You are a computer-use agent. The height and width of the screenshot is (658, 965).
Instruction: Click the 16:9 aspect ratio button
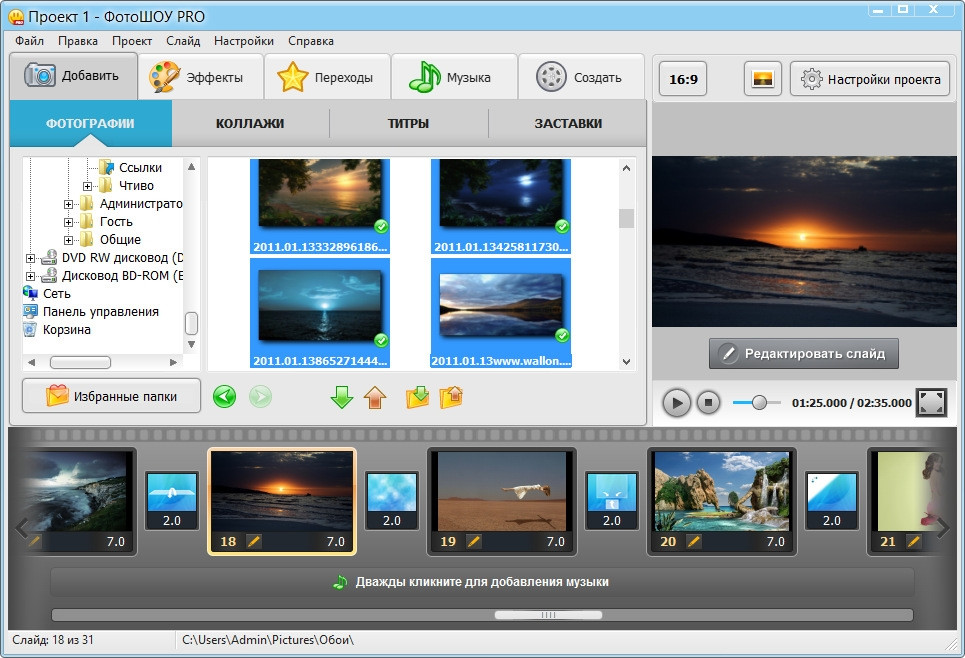[683, 79]
